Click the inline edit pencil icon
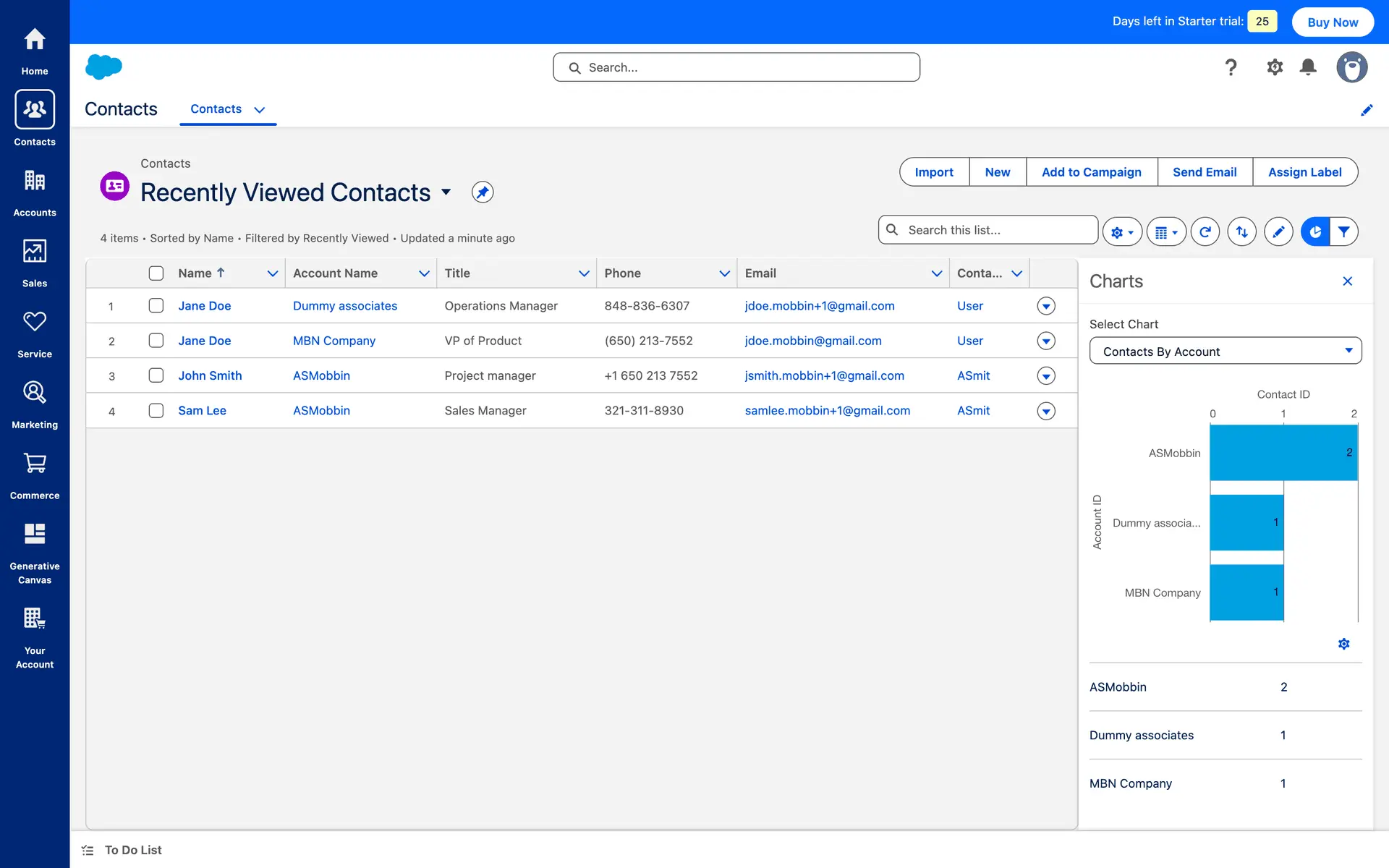Screen dimensions: 1389x868 (1278, 232)
